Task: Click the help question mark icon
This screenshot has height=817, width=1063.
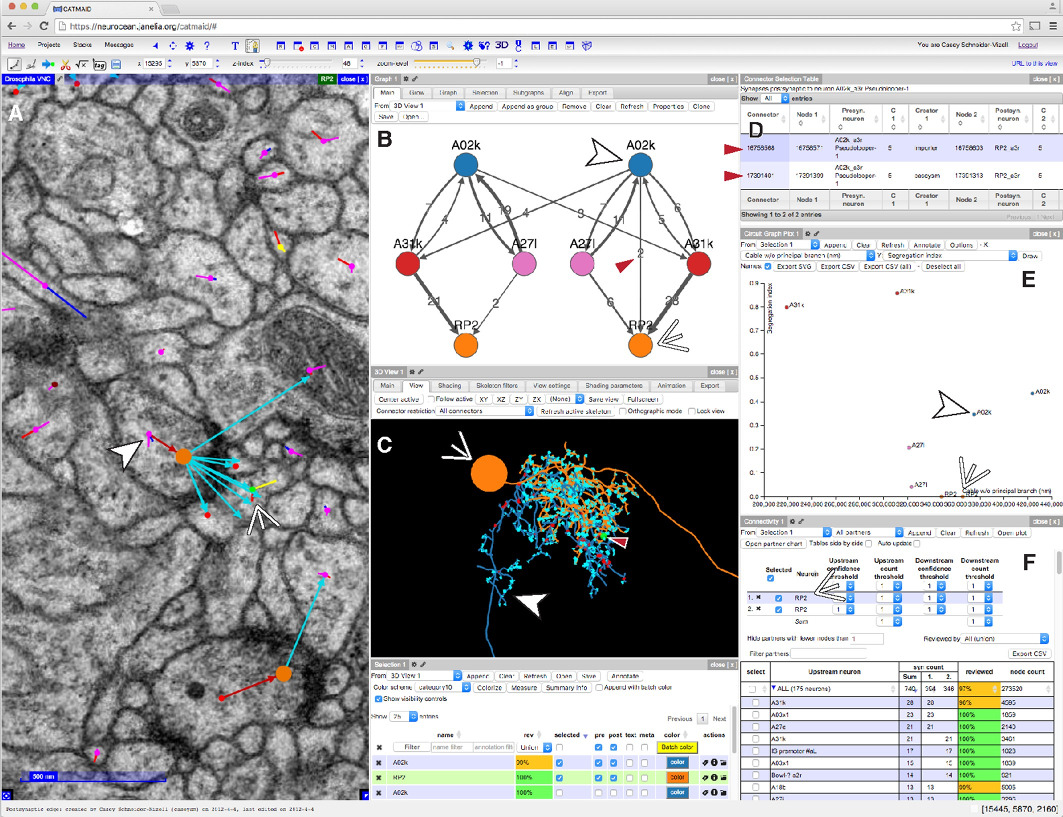Action: 205,45
